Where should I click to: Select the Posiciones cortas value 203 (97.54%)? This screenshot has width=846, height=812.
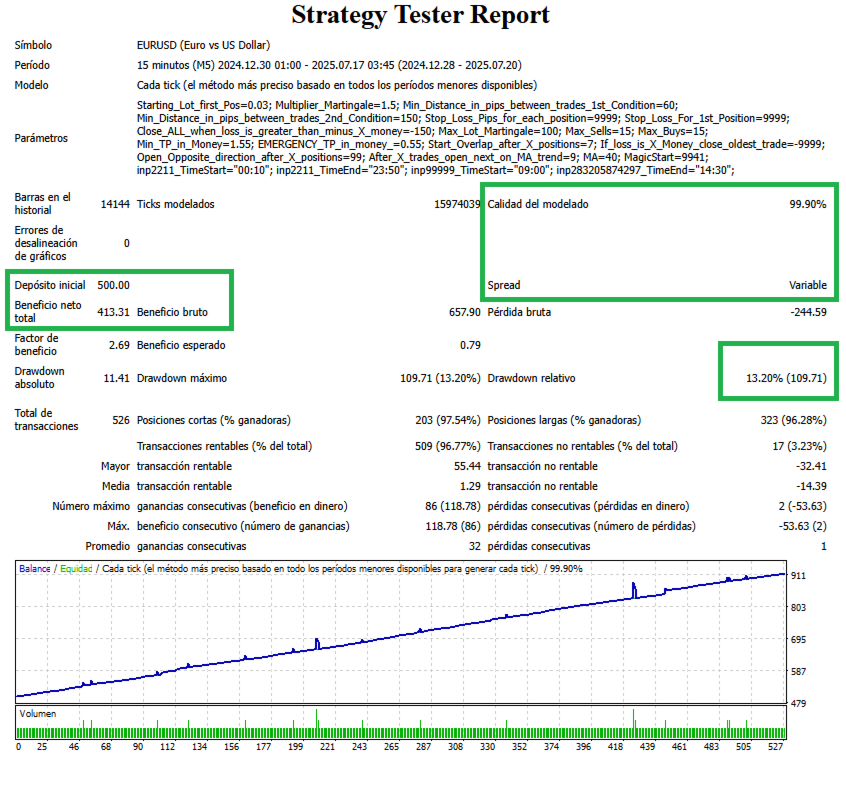[x=448, y=420]
